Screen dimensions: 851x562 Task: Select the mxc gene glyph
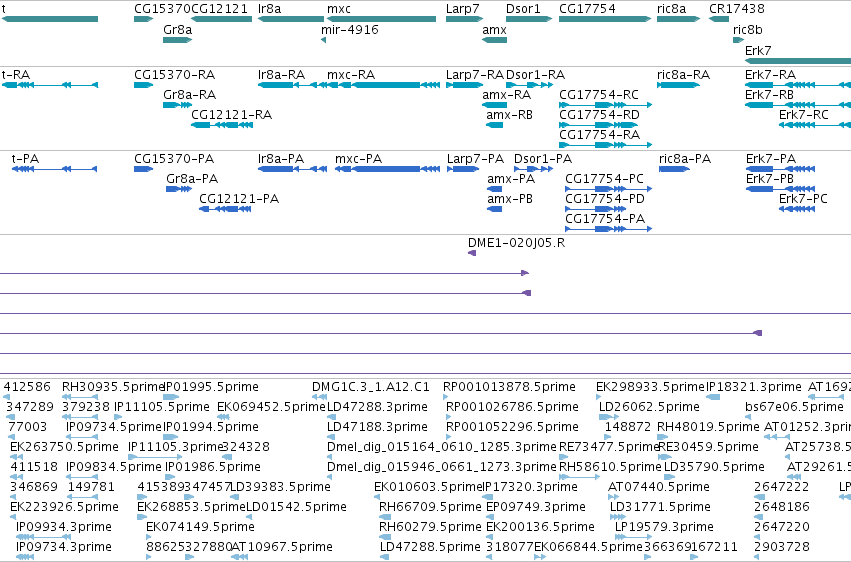pyautogui.click(x=381, y=19)
